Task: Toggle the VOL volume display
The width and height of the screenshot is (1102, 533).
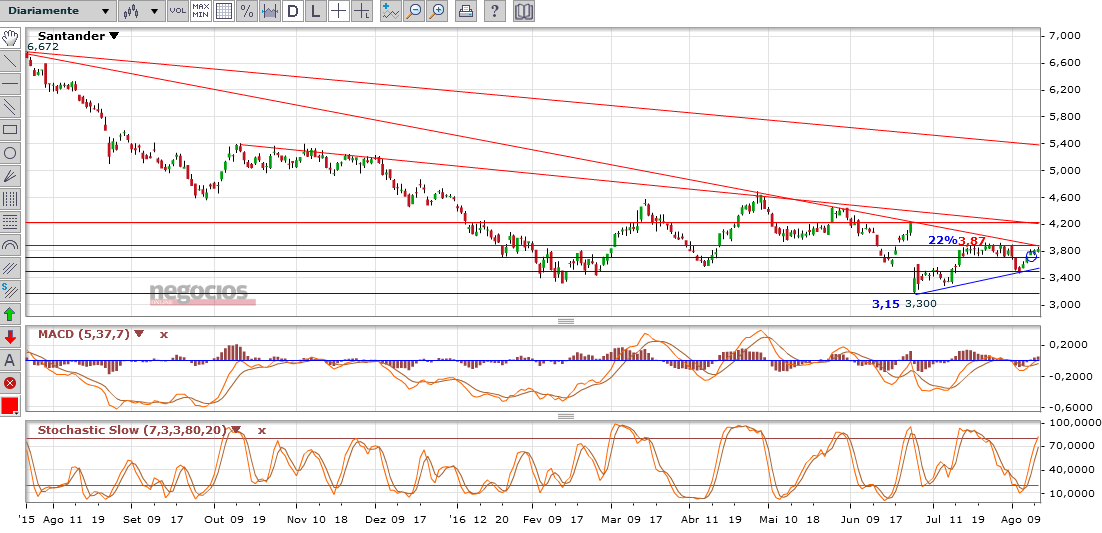Action: click(x=177, y=12)
